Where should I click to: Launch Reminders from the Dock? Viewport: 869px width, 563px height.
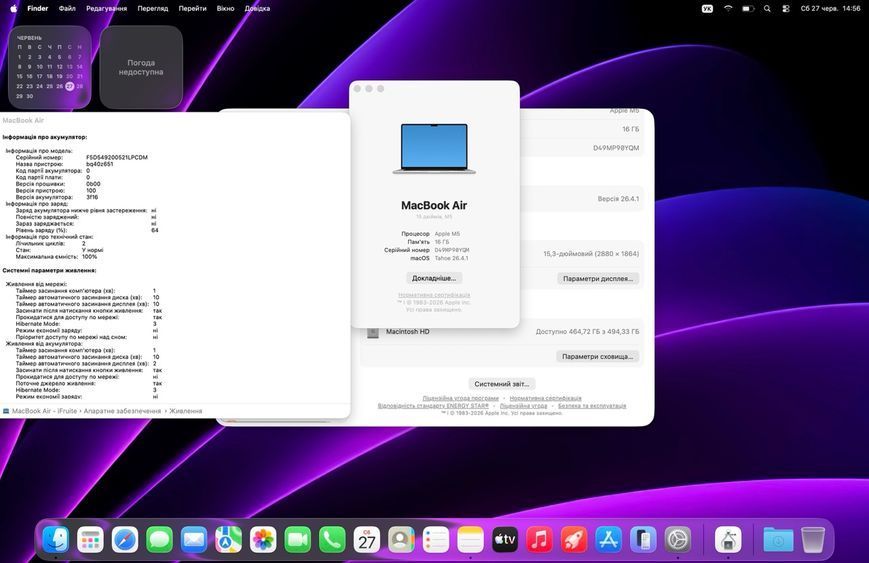point(436,539)
